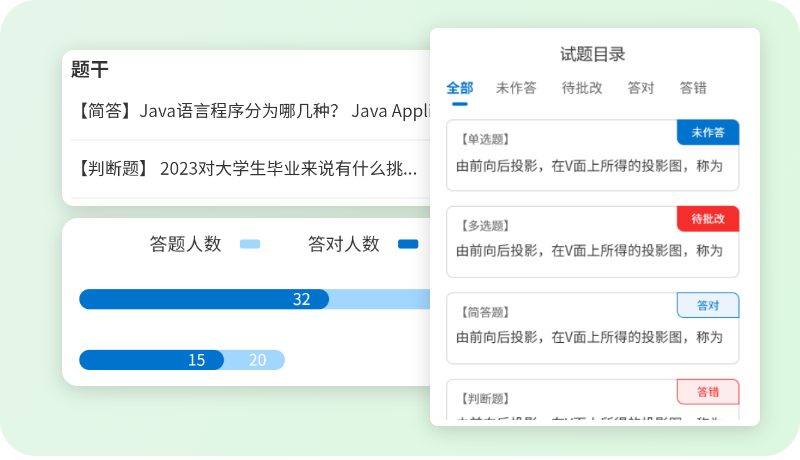Toggle the 答题人数 legend color swatch
The image size is (800, 460).
(250, 244)
